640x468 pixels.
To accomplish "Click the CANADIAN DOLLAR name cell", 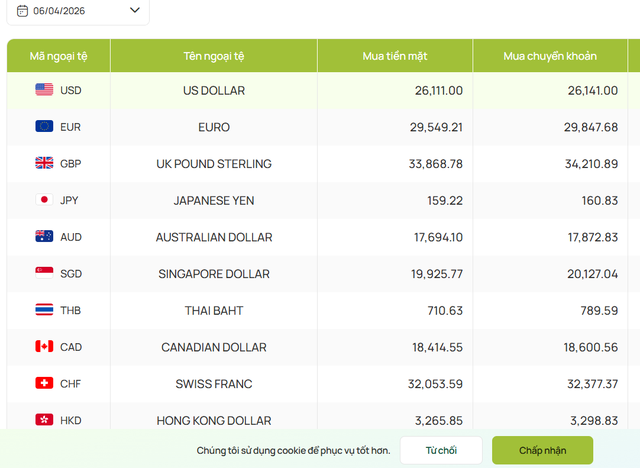I will click(214, 348).
